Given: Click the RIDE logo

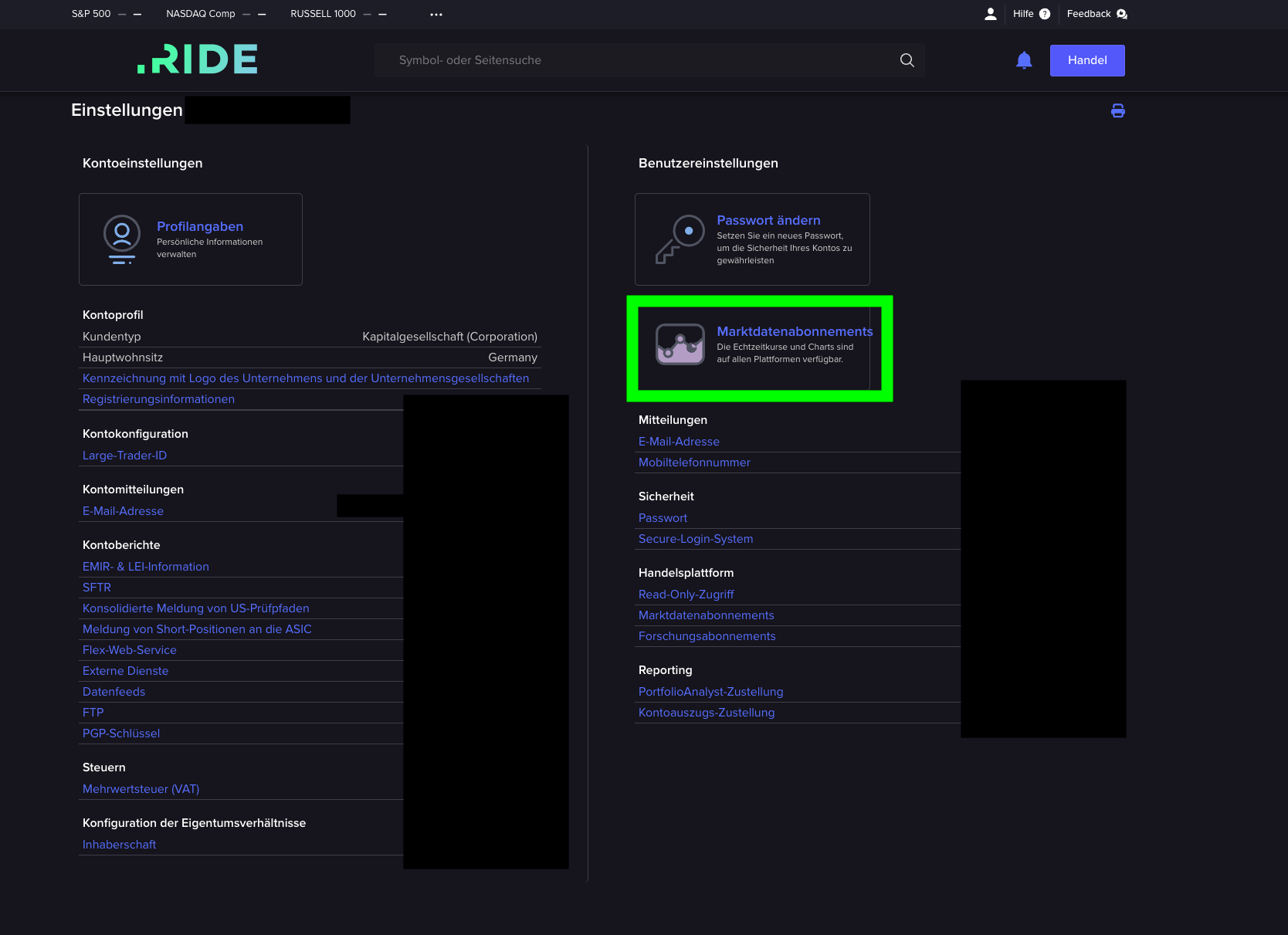Looking at the screenshot, I should click(x=197, y=59).
